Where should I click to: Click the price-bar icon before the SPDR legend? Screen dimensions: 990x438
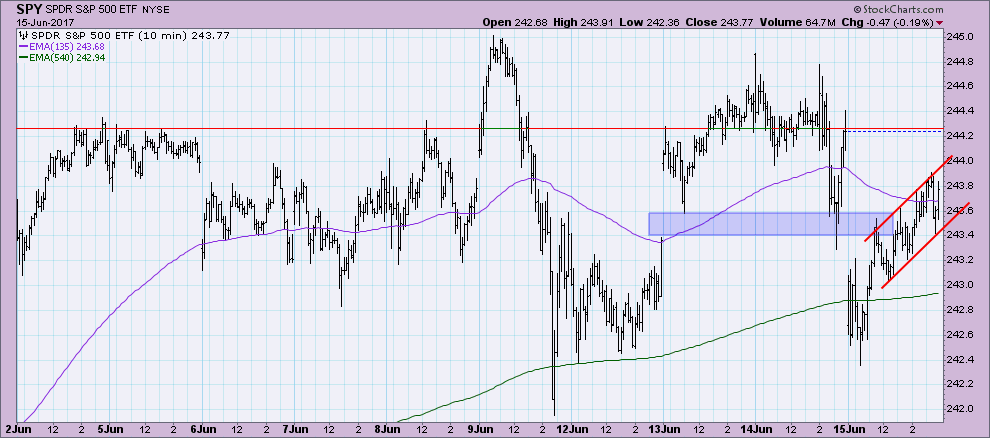[x=21, y=36]
